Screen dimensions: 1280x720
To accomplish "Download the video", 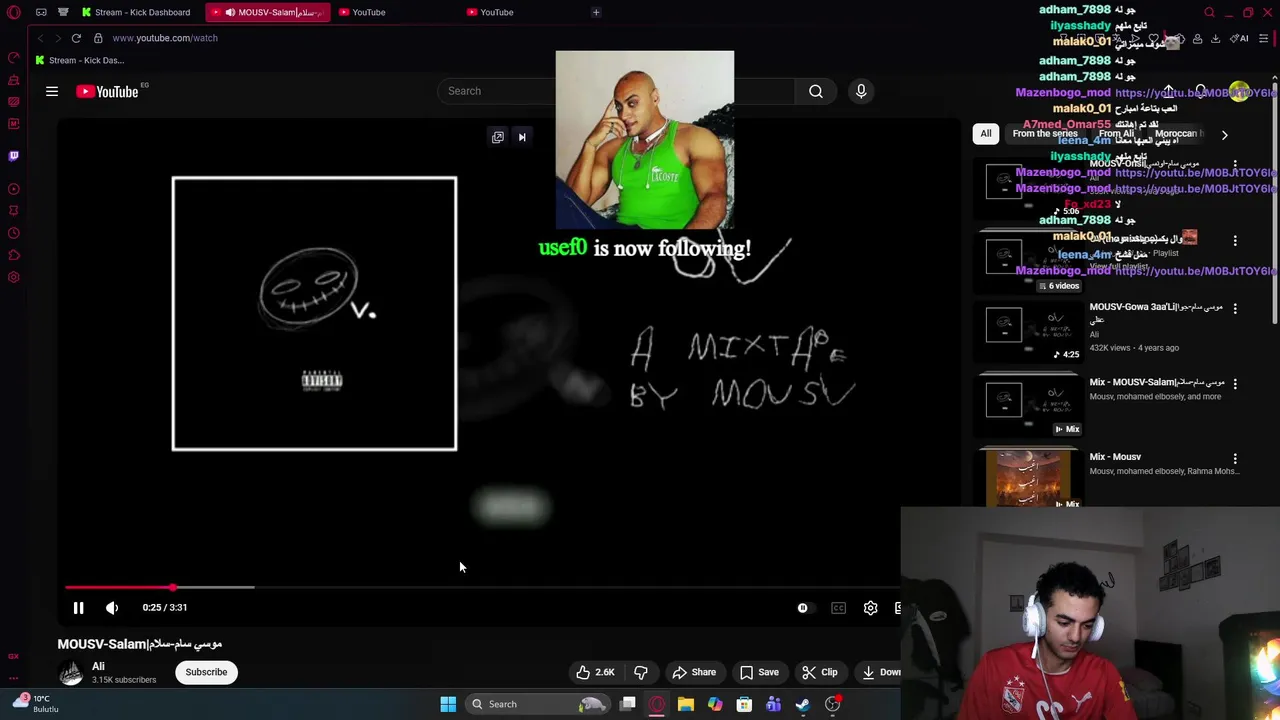I will click(878, 672).
